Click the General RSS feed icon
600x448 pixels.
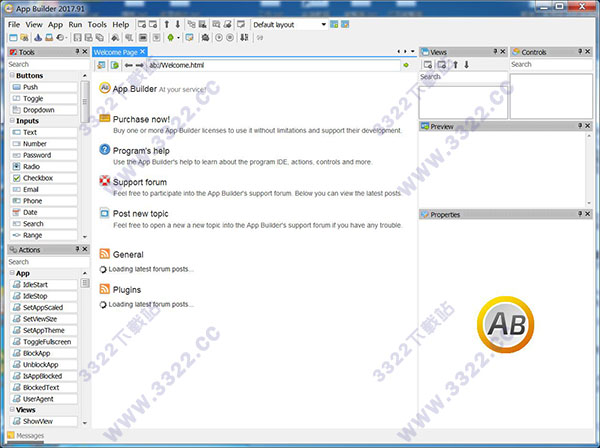pyautogui.click(x=104, y=254)
